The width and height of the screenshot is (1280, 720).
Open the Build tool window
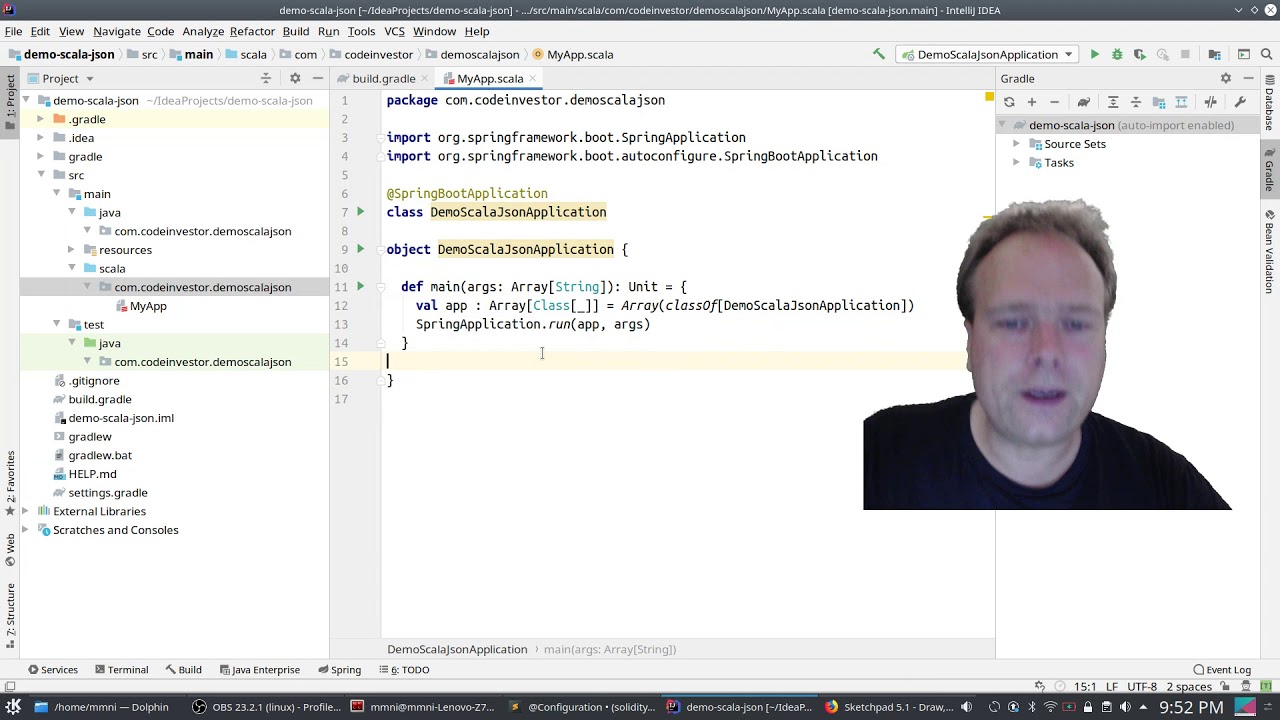coord(182,670)
